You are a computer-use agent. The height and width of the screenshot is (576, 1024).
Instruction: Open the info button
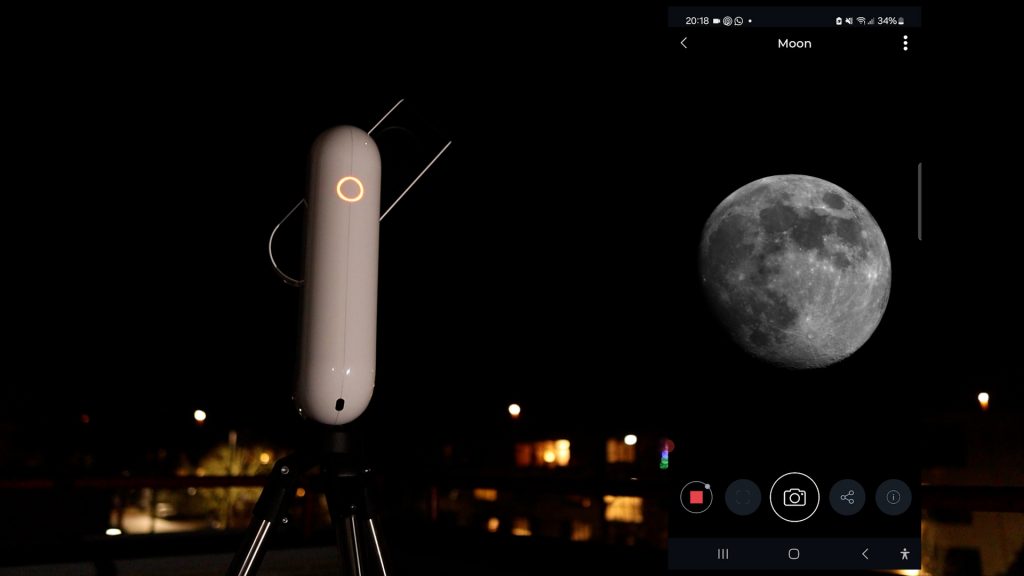(x=893, y=497)
